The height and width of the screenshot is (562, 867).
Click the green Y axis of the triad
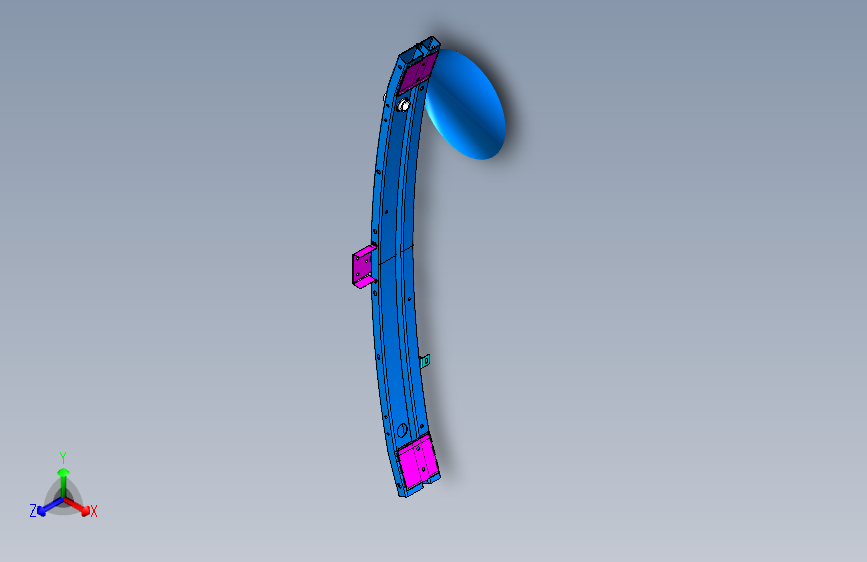tap(64, 482)
